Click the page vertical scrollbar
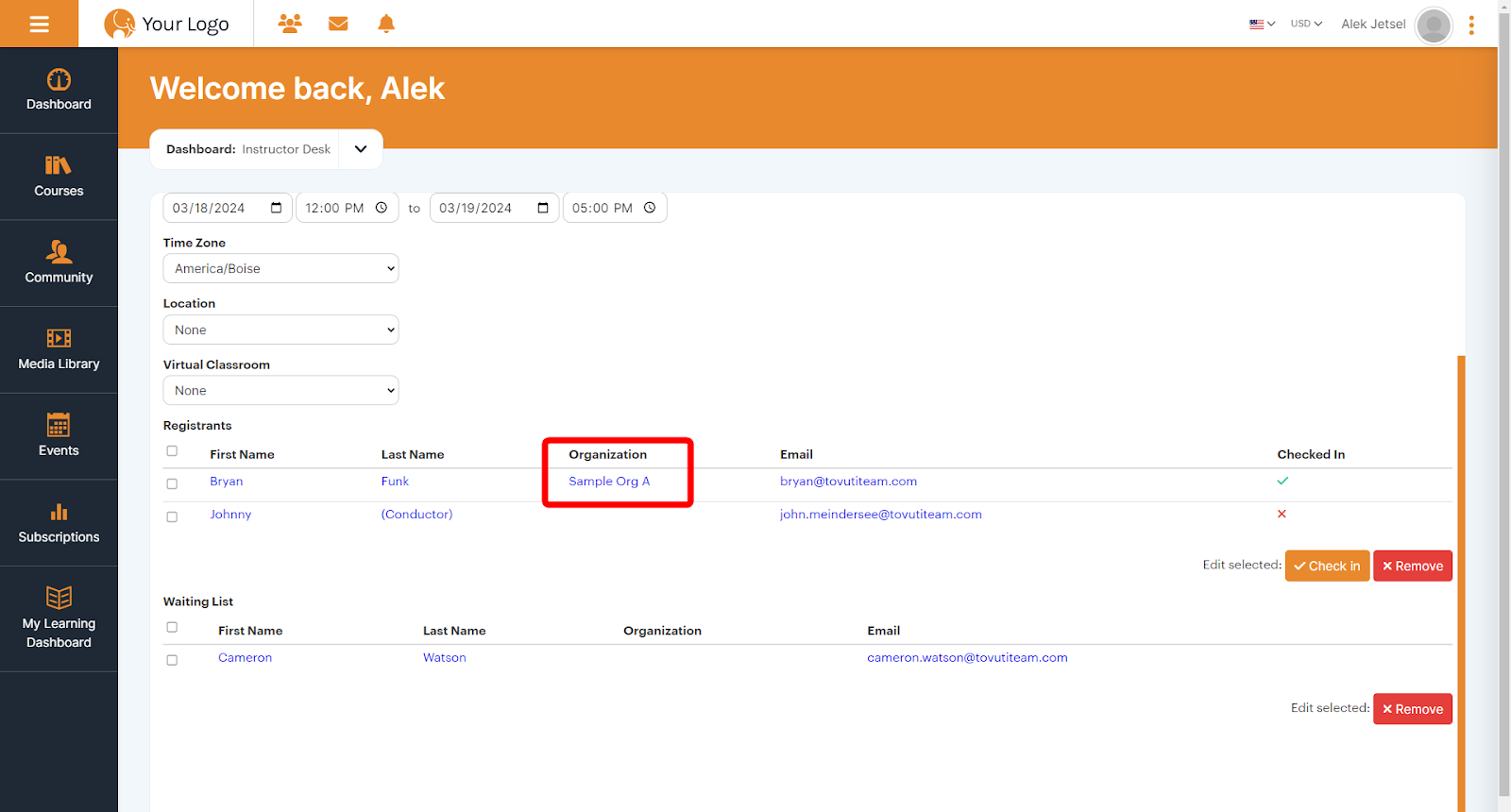1511x812 pixels. tap(1504, 406)
